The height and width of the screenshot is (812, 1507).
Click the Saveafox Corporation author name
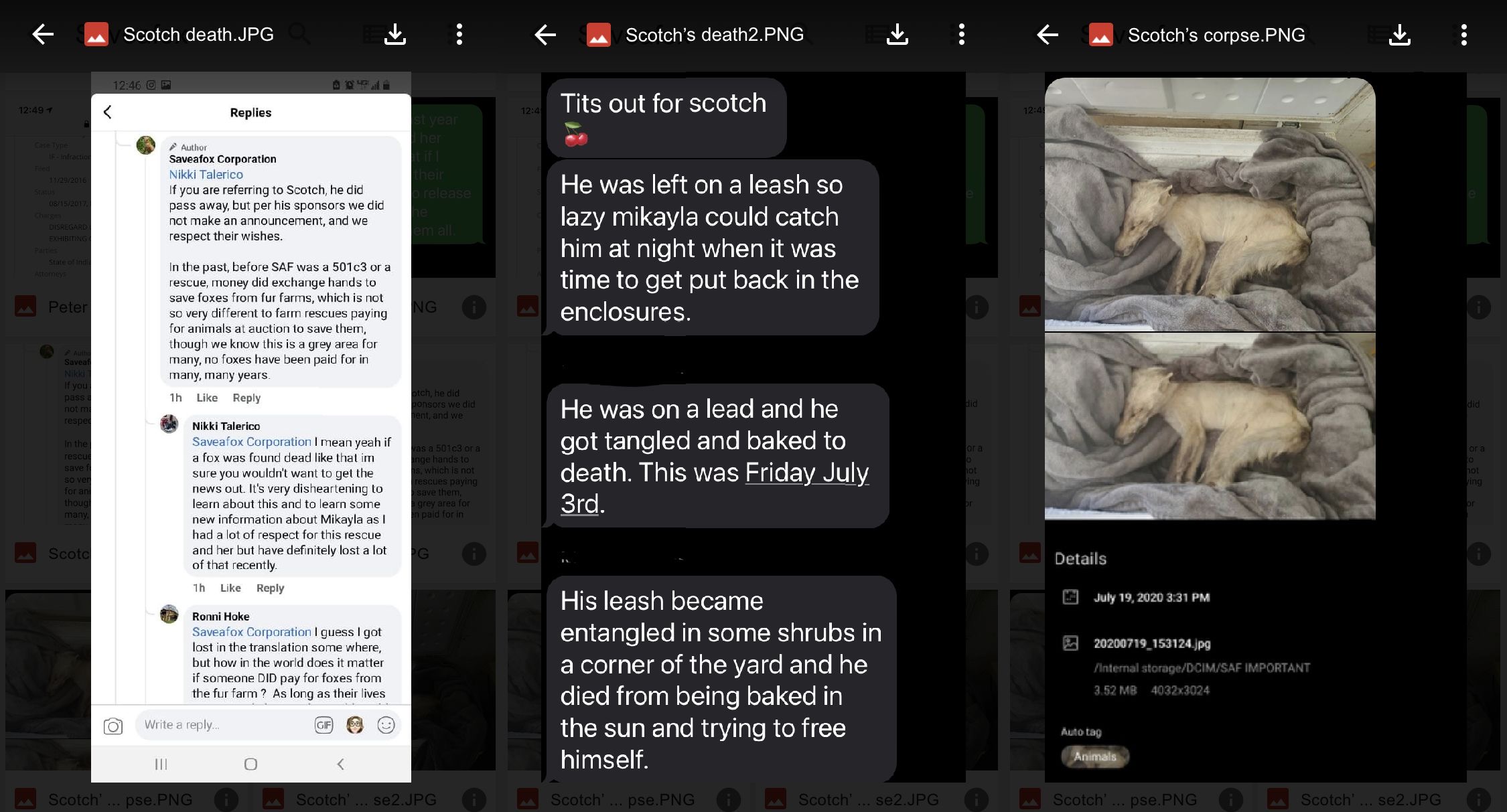[x=222, y=159]
